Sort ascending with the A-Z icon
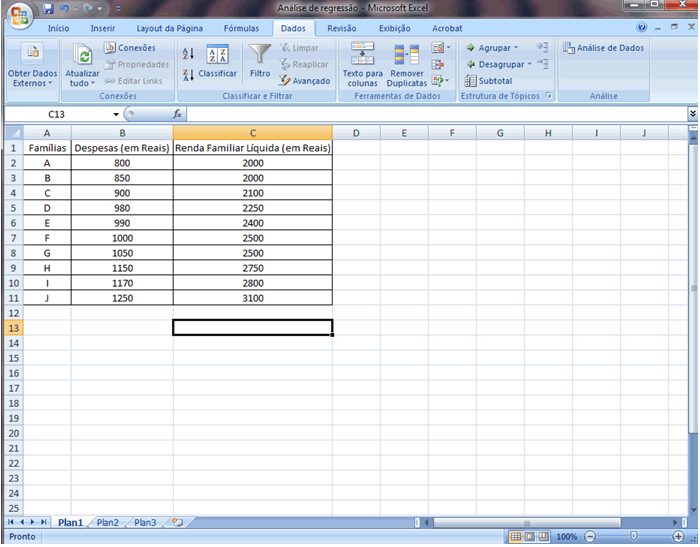Viewport: 700px width, 547px height. pos(188,54)
